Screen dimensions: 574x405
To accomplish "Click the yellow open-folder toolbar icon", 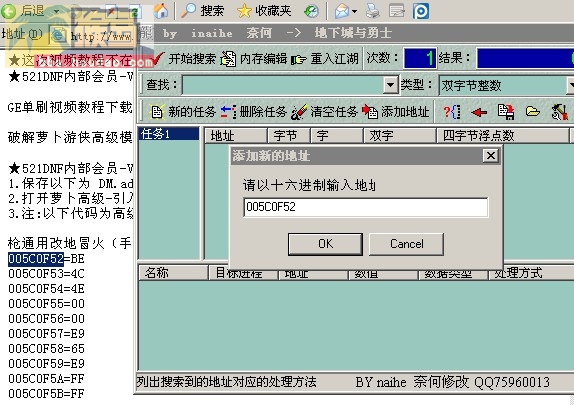I will (x=533, y=111).
